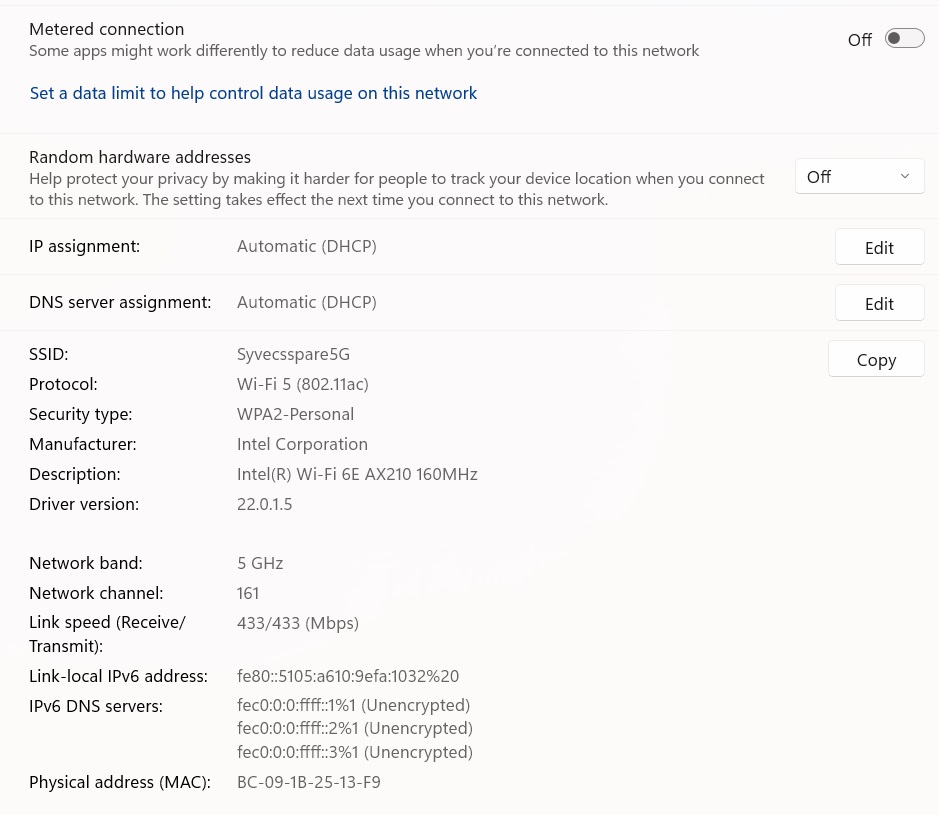The width and height of the screenshot is (939, 815).
Task: Click the 5 GHz network band value
Action: tap(260, 563)
